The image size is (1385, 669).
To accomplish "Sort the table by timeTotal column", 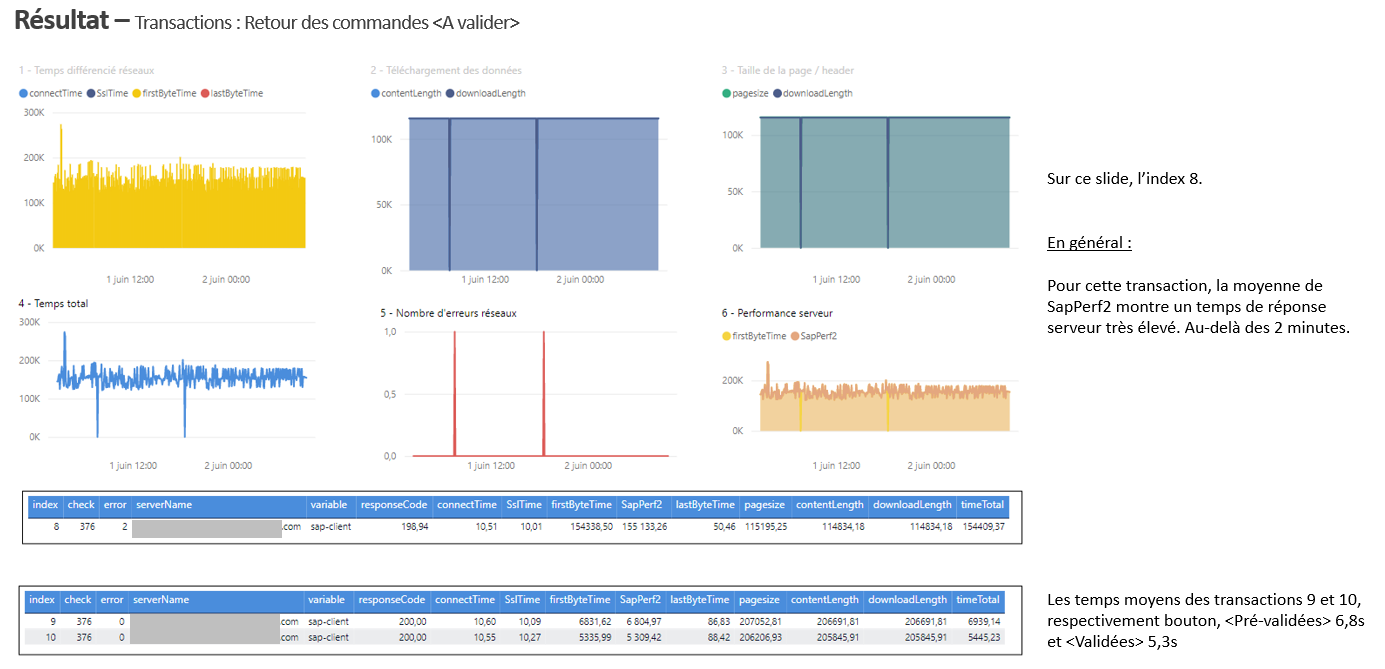I will [984, 505].
